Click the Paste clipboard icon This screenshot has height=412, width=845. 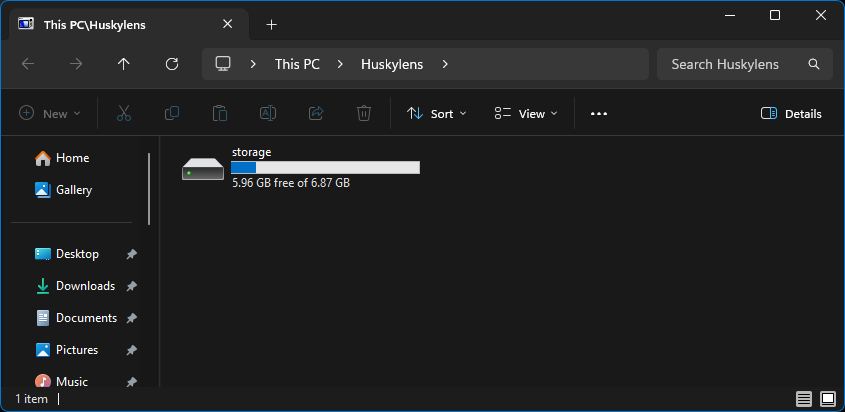(x=220, y=114)
